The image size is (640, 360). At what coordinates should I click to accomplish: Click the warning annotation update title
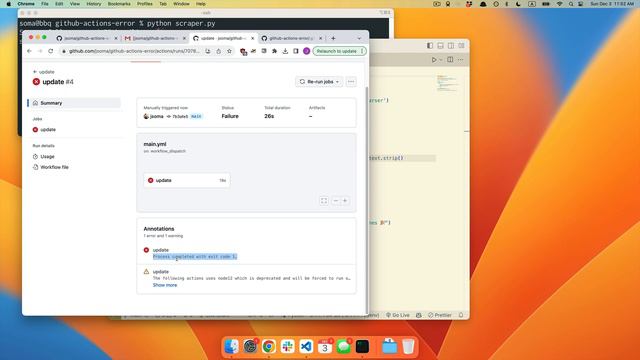(160, 271)
